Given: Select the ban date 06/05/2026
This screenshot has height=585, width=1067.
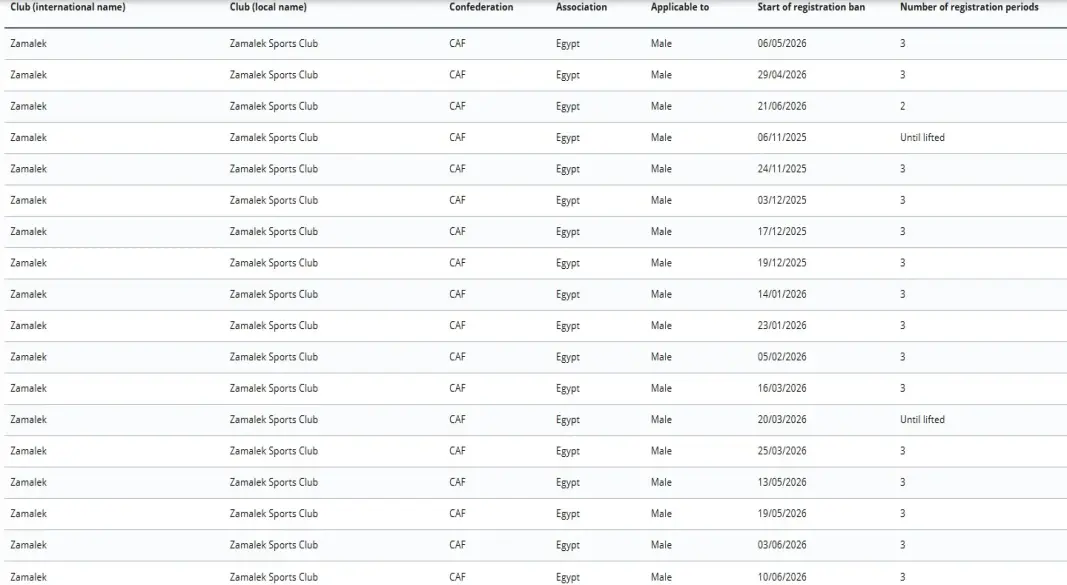Looking at the screenshot, I should pyautogui.click(x=782, y=44).
